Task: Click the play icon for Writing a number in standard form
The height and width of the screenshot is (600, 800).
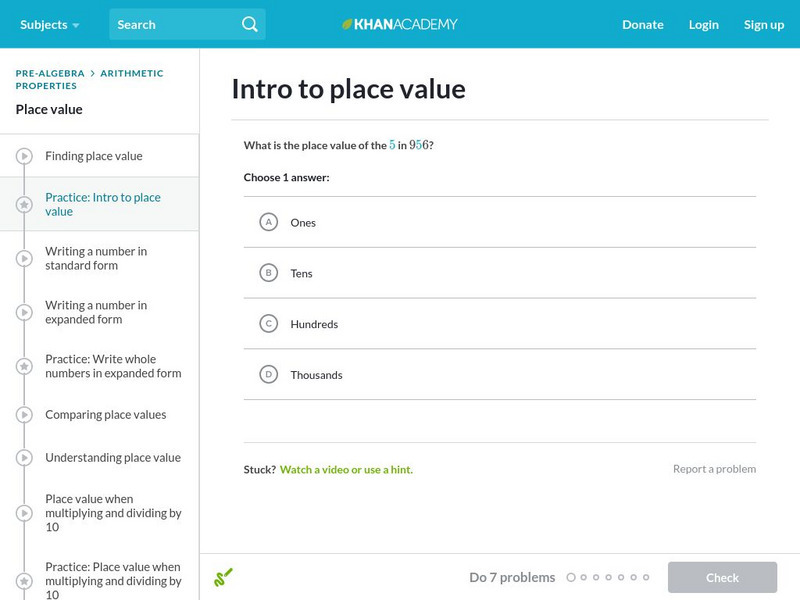Action: tap(25, 258)
